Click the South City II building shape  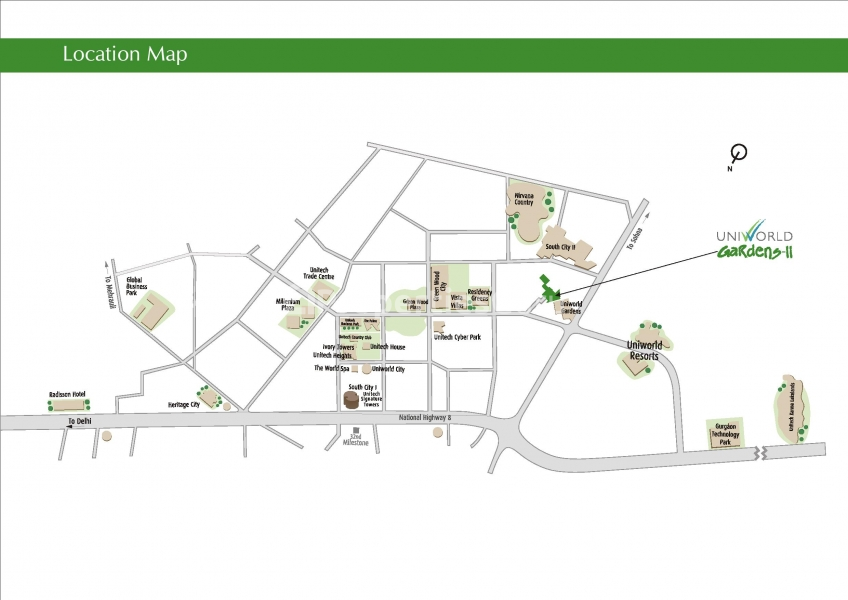567,249
